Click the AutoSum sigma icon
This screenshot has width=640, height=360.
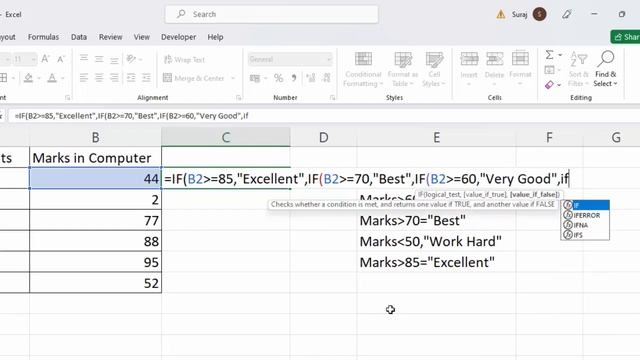[x=549, y=55]
